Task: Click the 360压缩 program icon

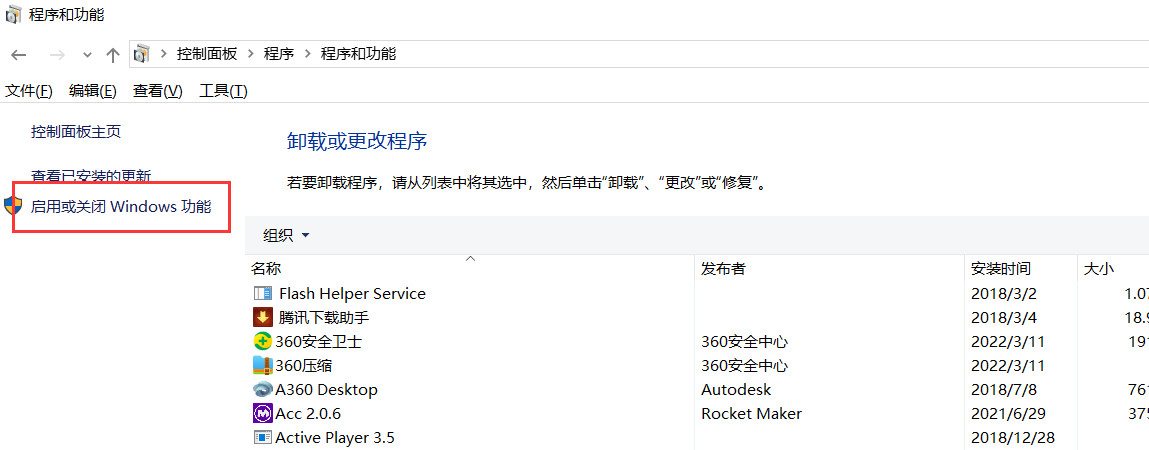Action: point(262,365)
